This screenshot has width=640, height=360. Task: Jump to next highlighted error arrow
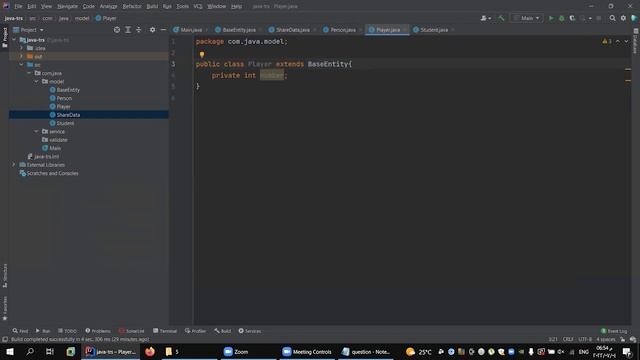tap(626, 41)
